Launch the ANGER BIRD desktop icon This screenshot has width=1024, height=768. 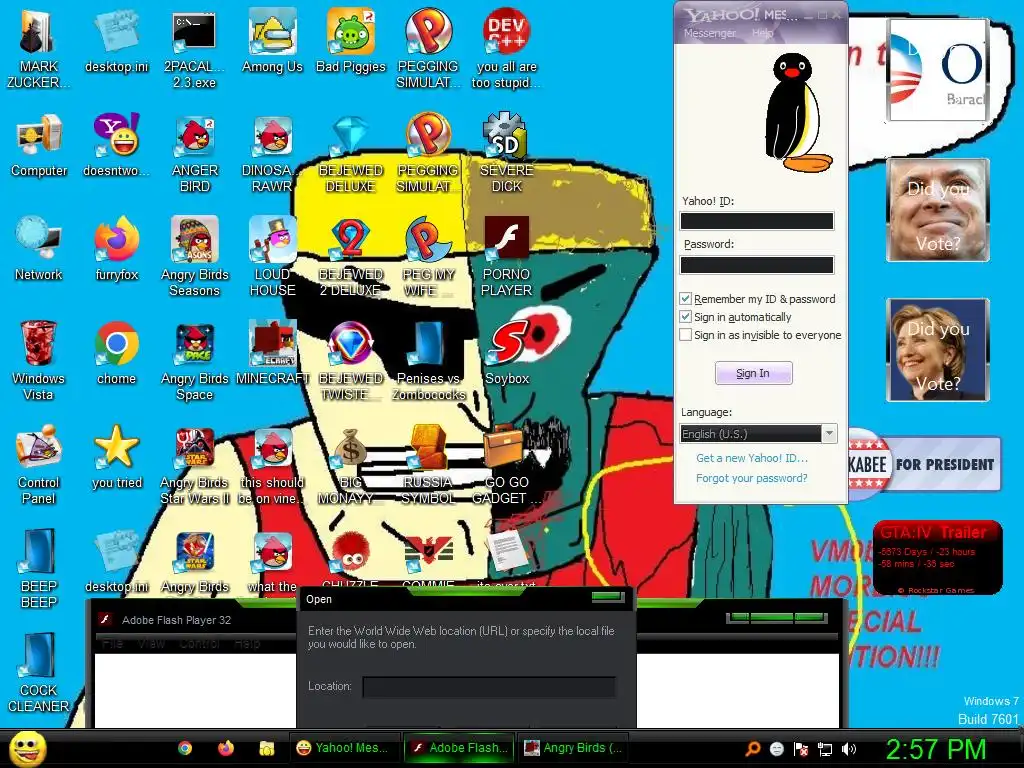tap(194, 154)
